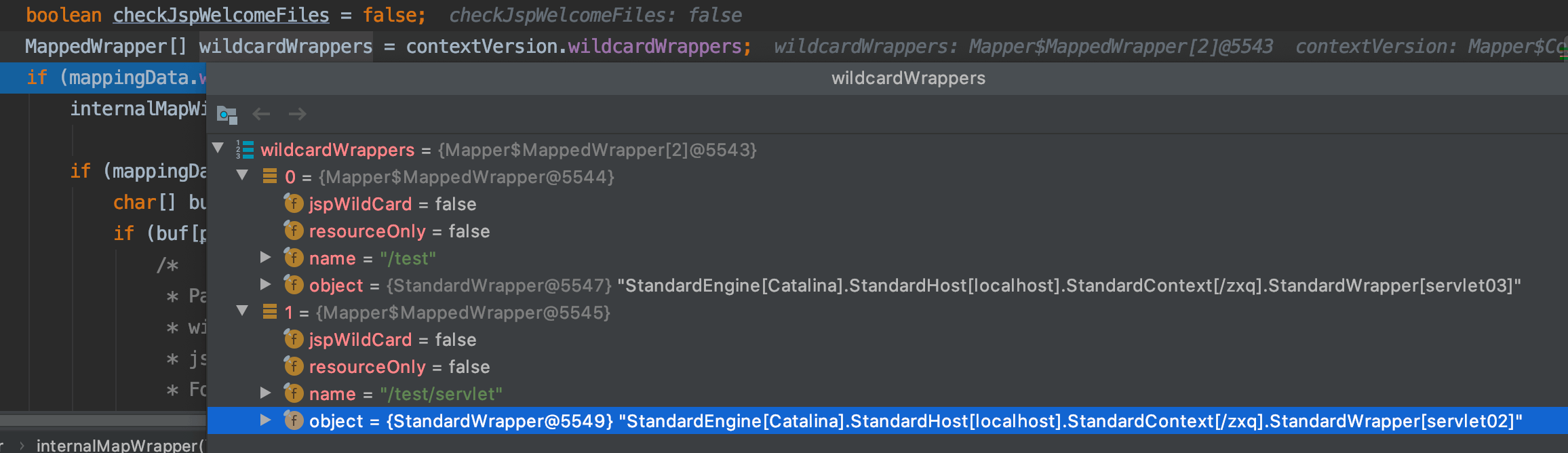Screen dimensions: 1568x453
Task: Expand the name "/test/servlet" field
Action: 266,393
